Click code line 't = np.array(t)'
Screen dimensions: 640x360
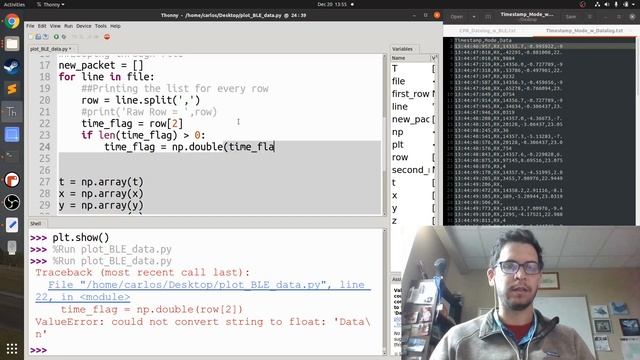101,182
